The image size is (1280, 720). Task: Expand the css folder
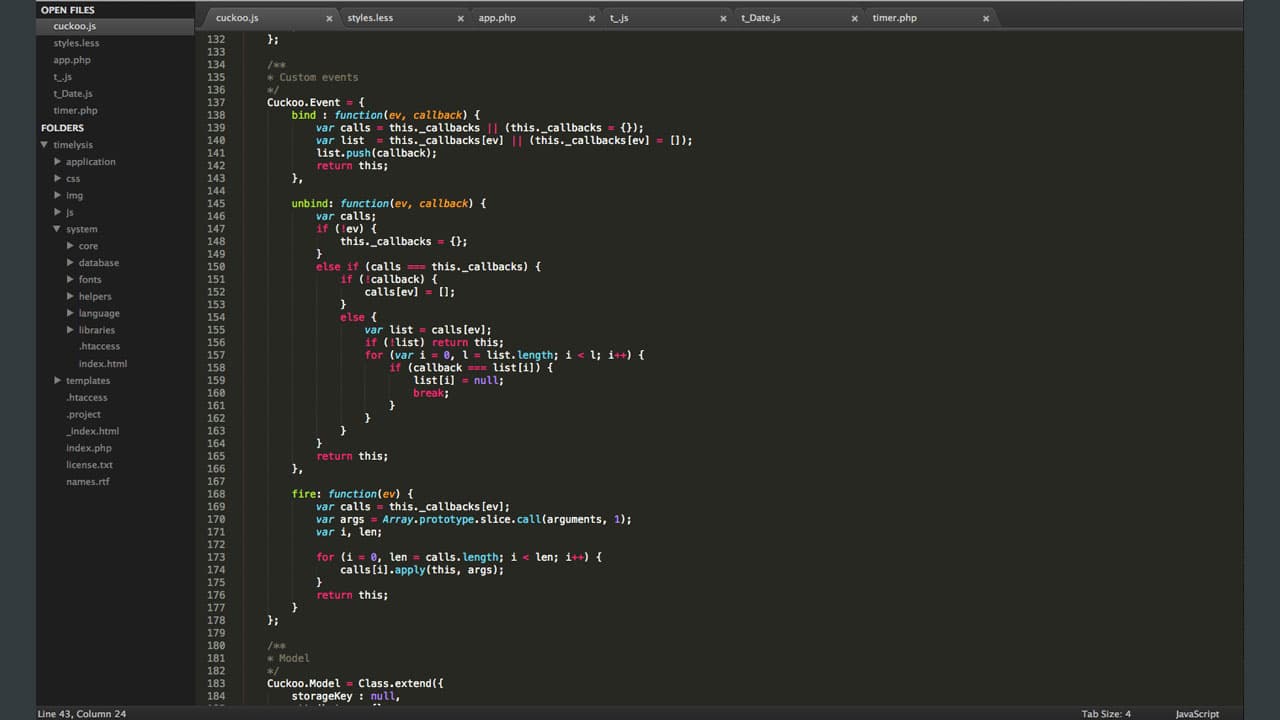coord(57,178)
